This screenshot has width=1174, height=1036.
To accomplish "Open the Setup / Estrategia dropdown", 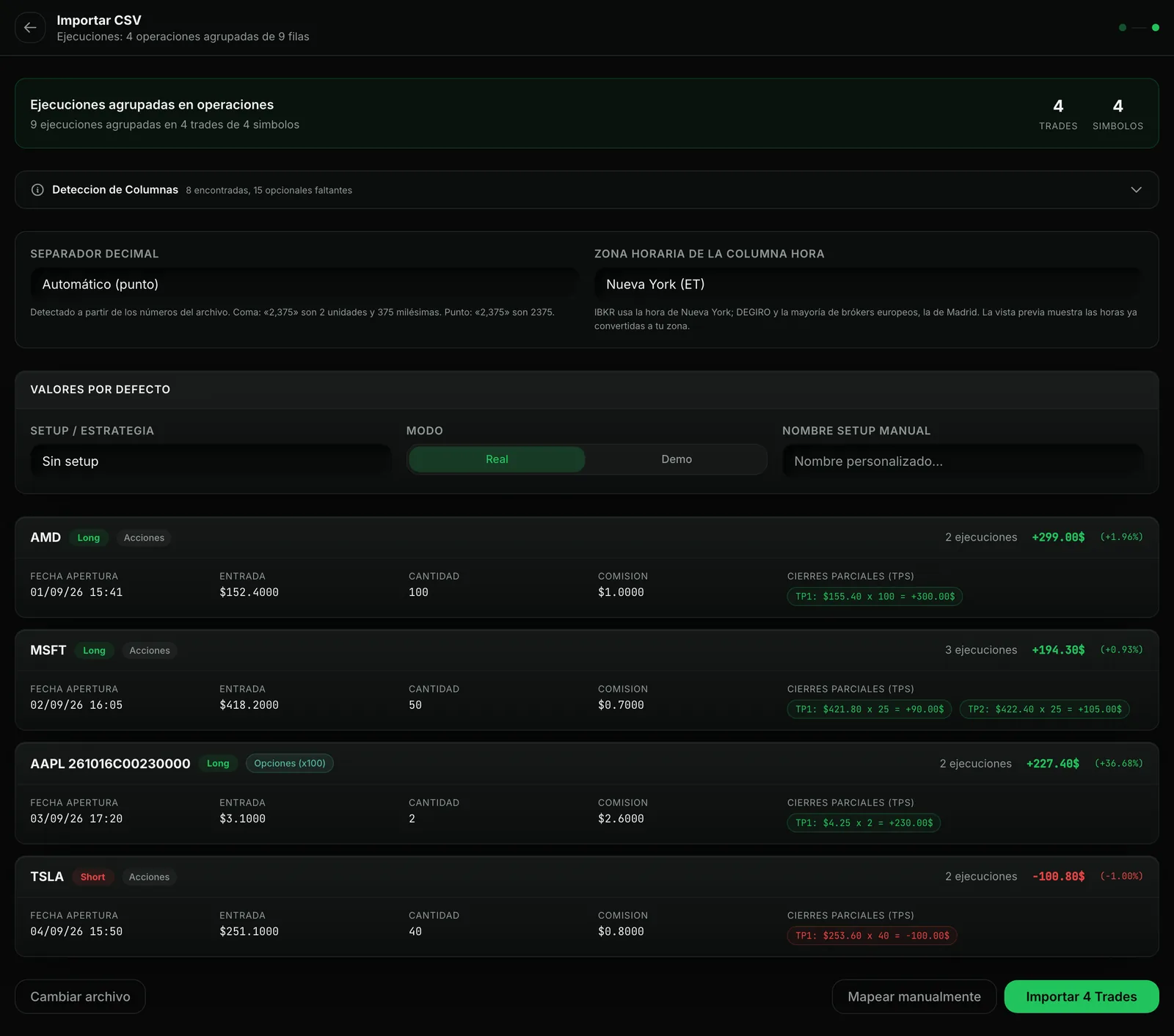I will [211, 461].
